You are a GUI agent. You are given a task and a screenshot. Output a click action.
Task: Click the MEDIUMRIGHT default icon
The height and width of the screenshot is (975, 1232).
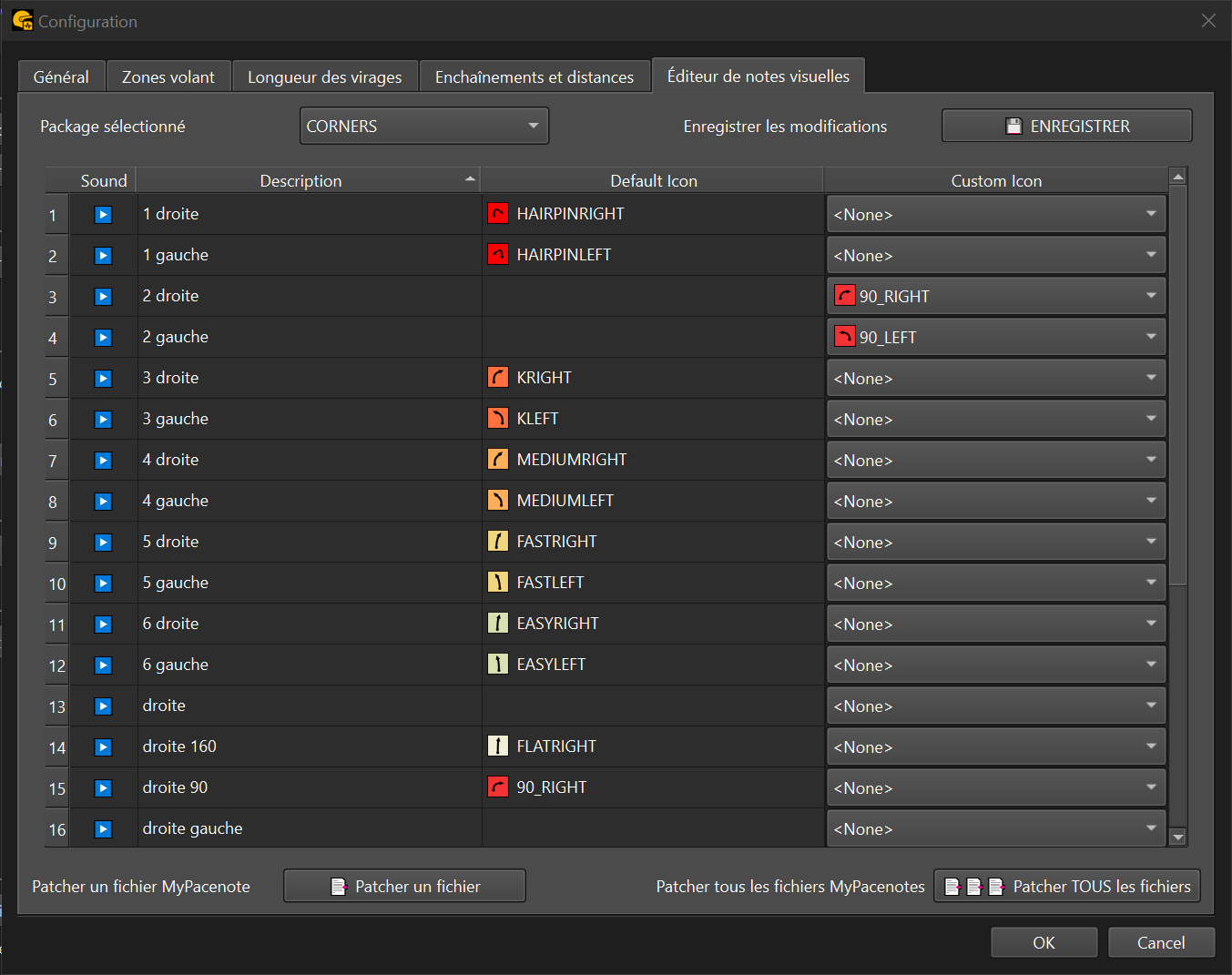tap(498, 460)
